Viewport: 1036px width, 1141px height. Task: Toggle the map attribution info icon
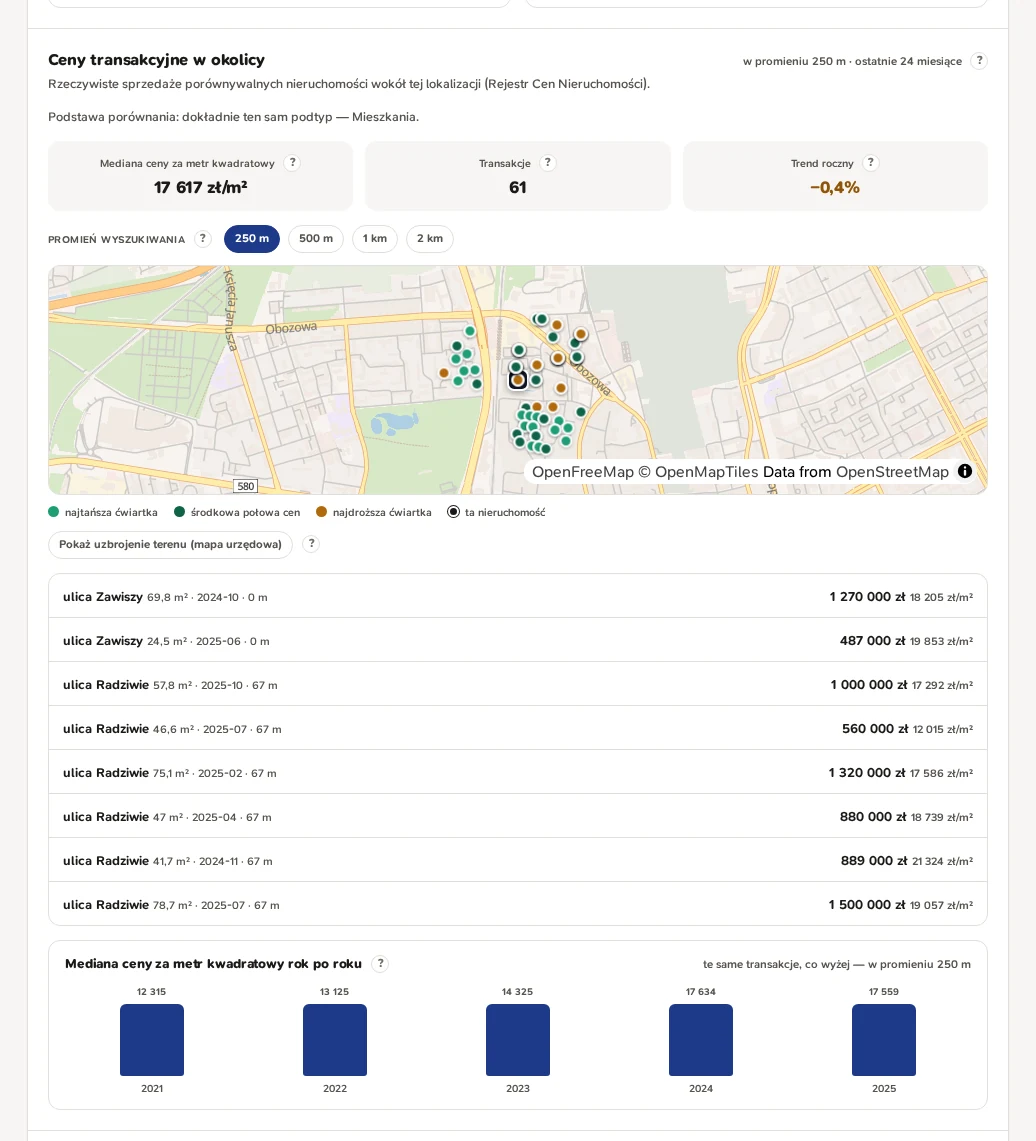tap(965, 471)
